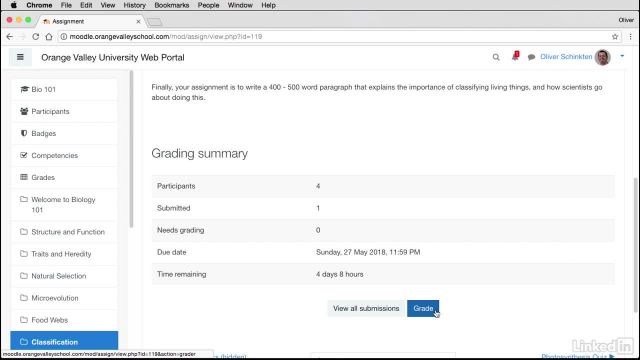Open the site search magnifier icon

pyautogui.click(x=496, y=57)
